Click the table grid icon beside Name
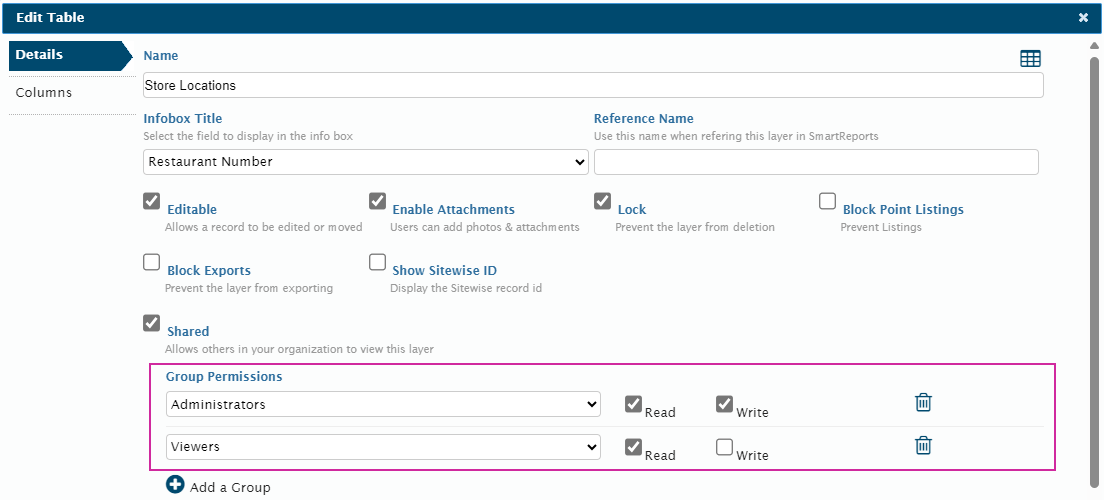Viewport: 1104px width, 500px height. [x=1030, y=59]
